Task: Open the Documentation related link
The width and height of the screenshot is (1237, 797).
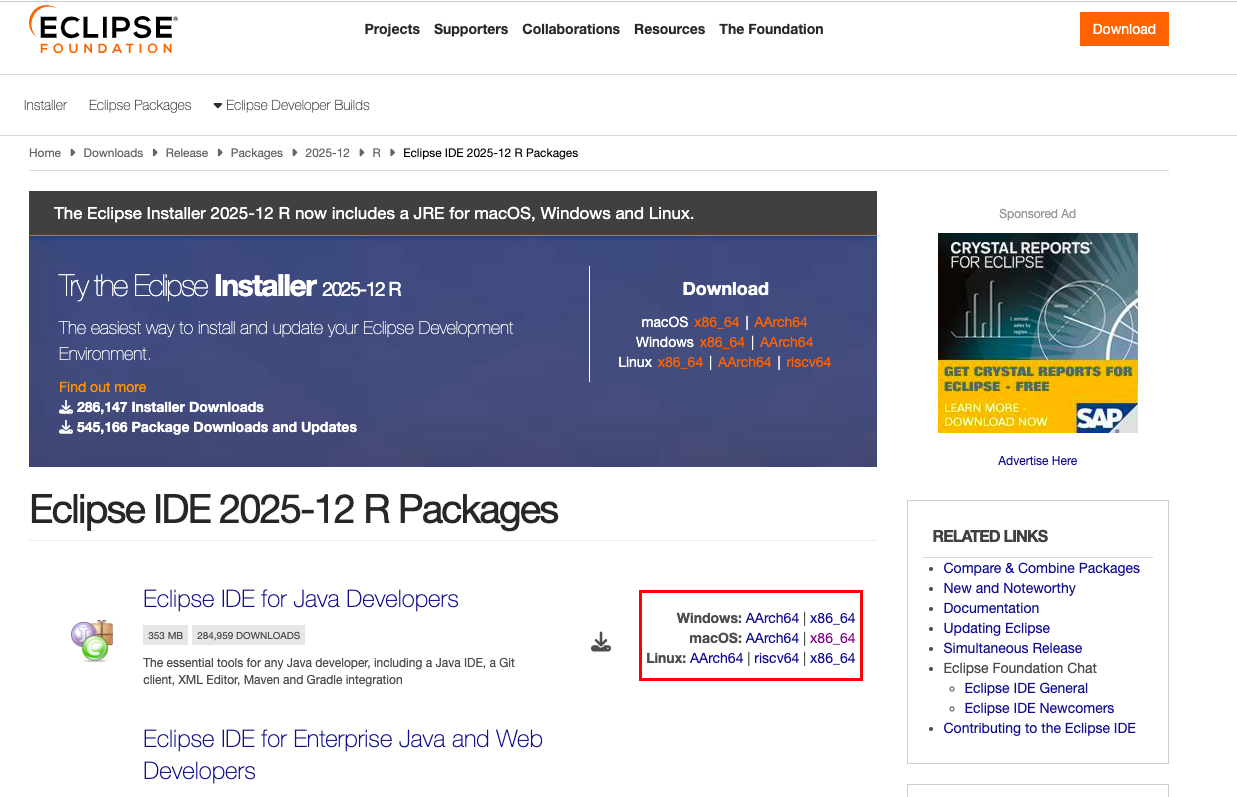Action: (x=991, y=608)
